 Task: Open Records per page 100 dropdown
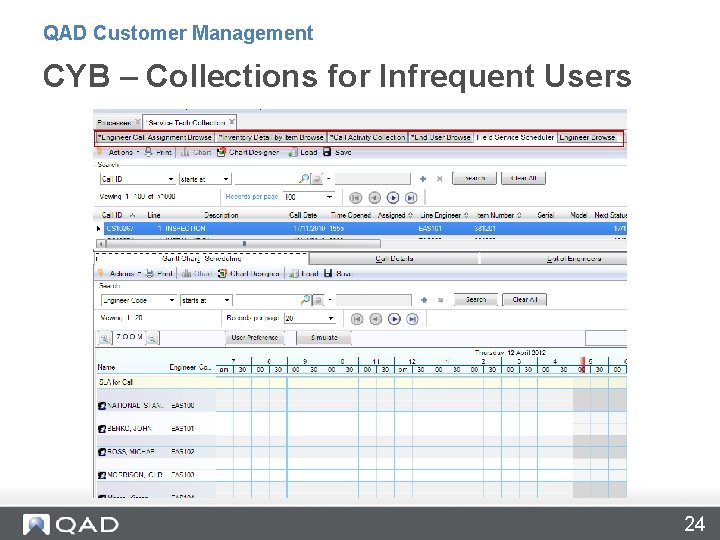click(329, 197)
